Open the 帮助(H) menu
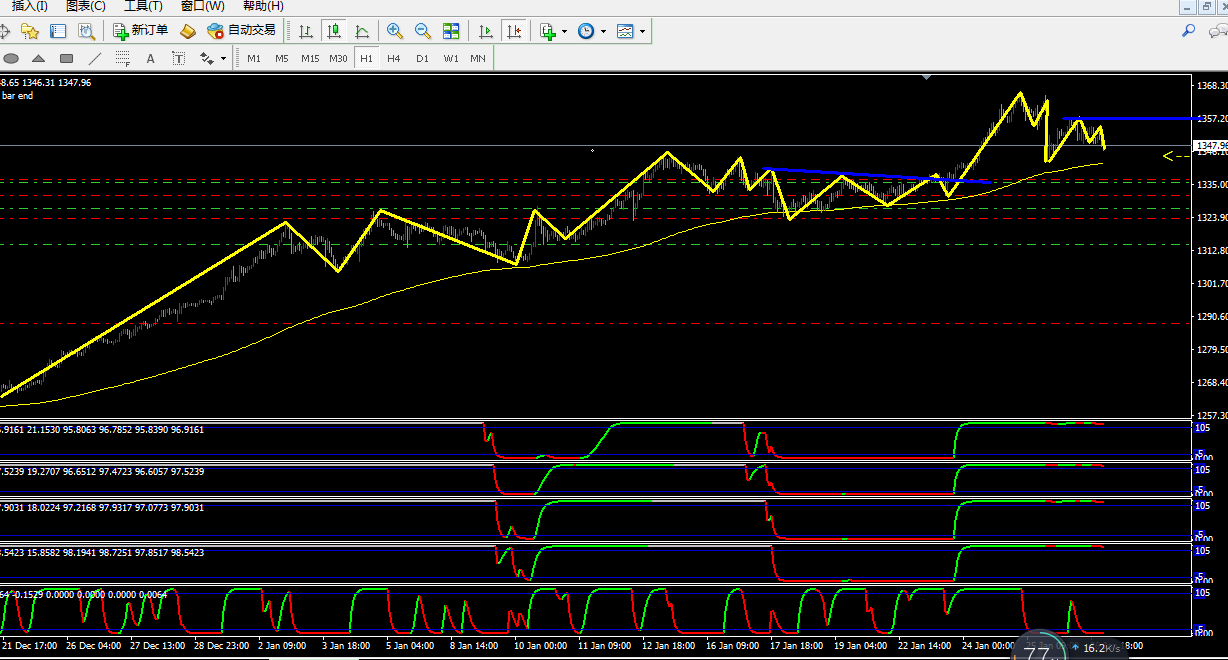 tap(263, 6)
